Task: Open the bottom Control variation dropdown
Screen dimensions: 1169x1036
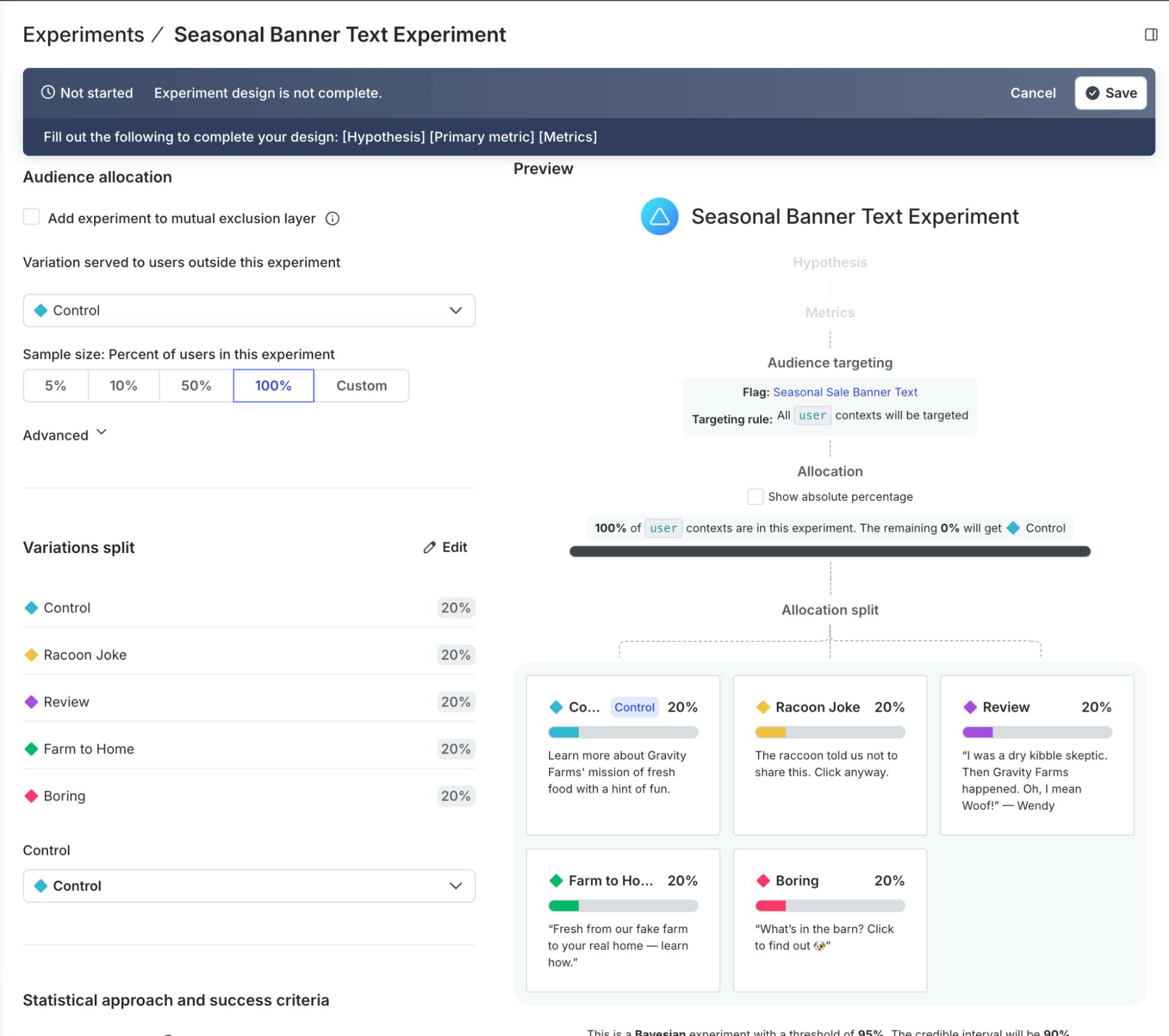Action: pos(249,886)
